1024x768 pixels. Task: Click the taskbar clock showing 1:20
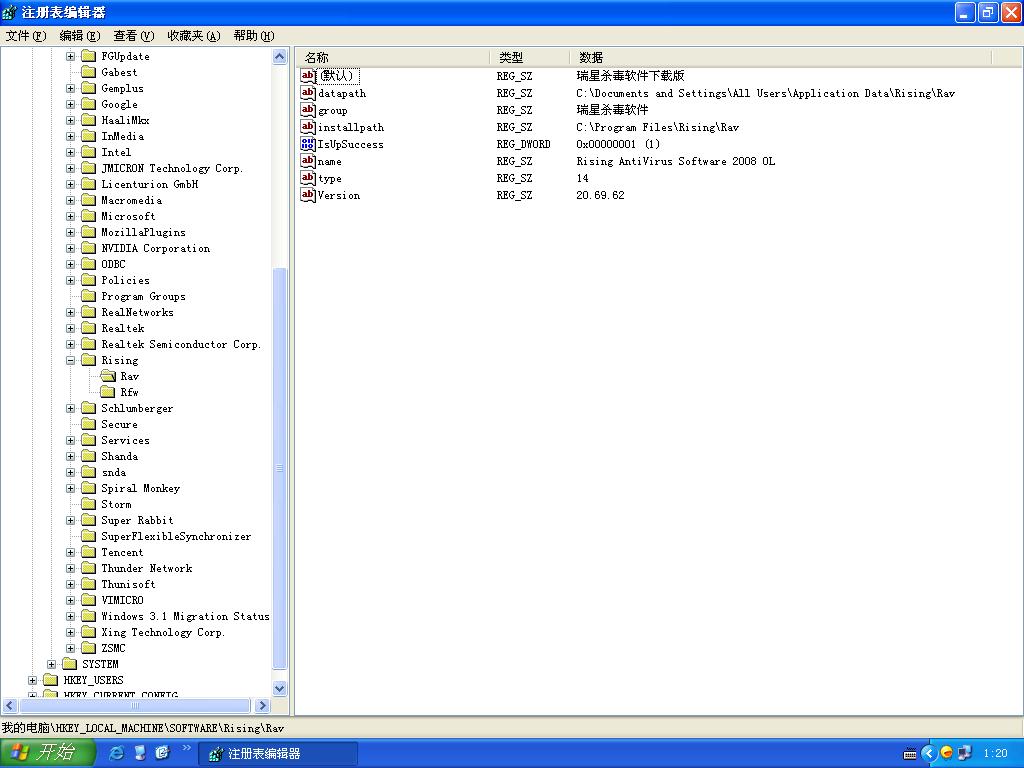pyautogui.click(x=995, y=753)
